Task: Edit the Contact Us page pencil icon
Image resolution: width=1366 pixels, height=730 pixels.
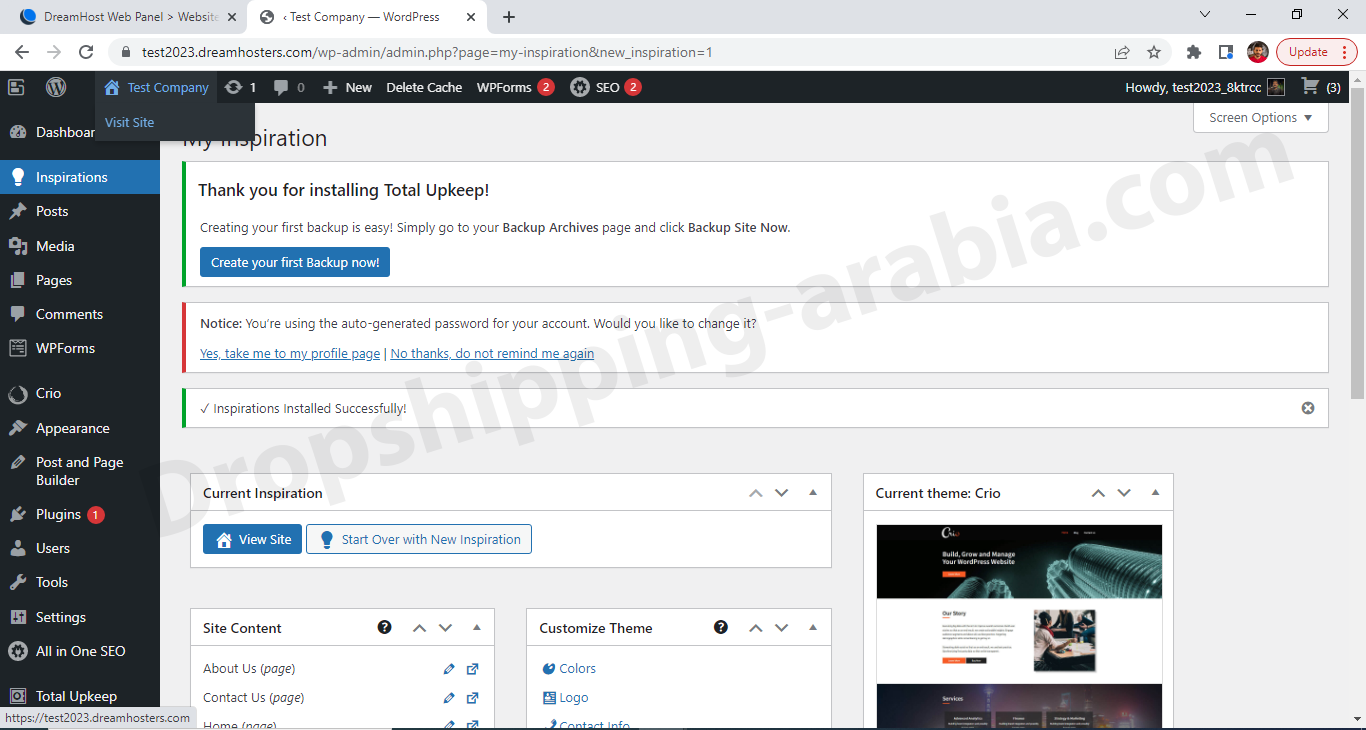Action: coord(449,698)
